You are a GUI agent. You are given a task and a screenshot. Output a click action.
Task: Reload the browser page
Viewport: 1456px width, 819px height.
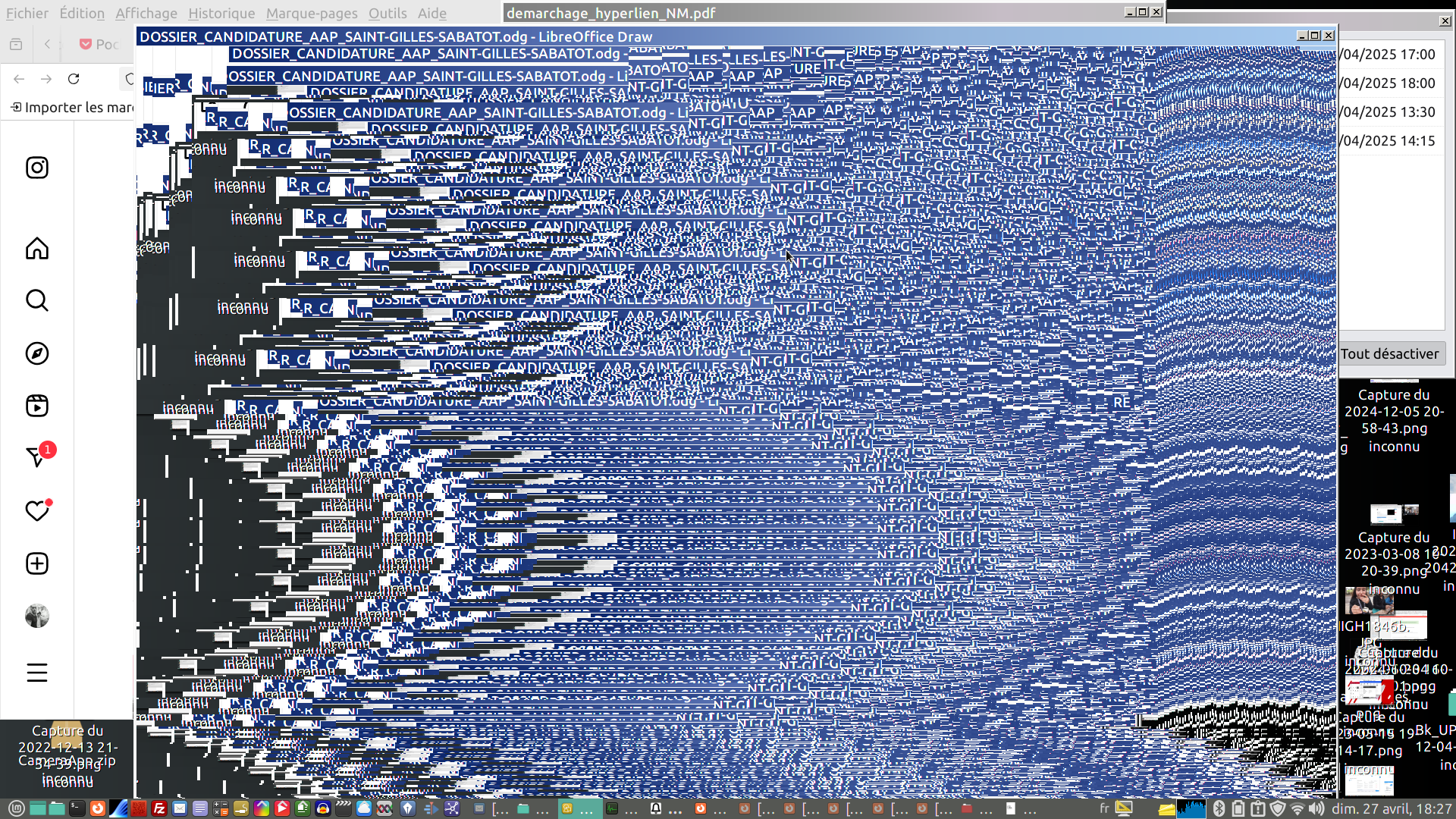(74, 79)
